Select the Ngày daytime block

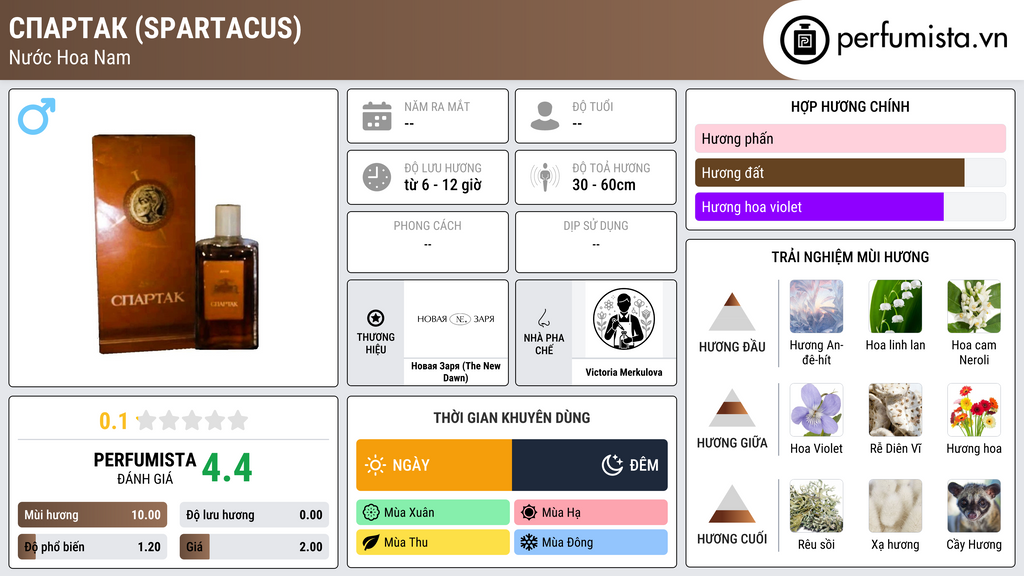click(x=434, y=465)
